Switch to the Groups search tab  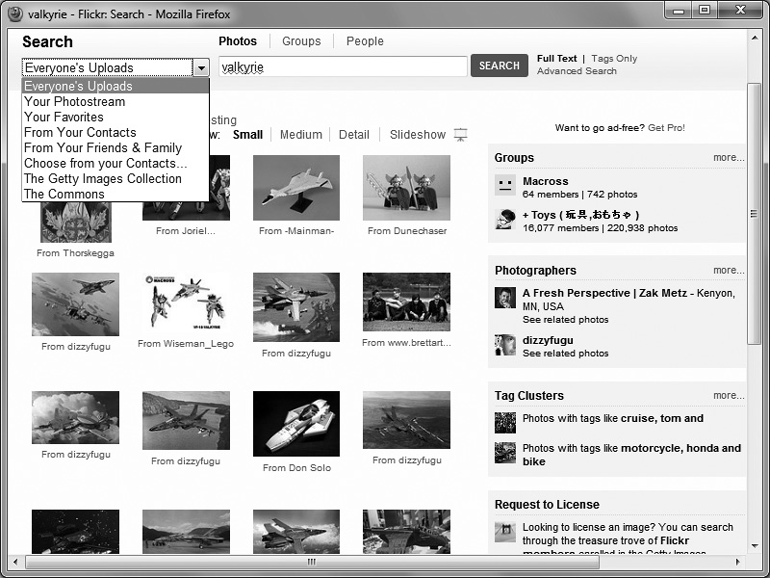point(301,41)
